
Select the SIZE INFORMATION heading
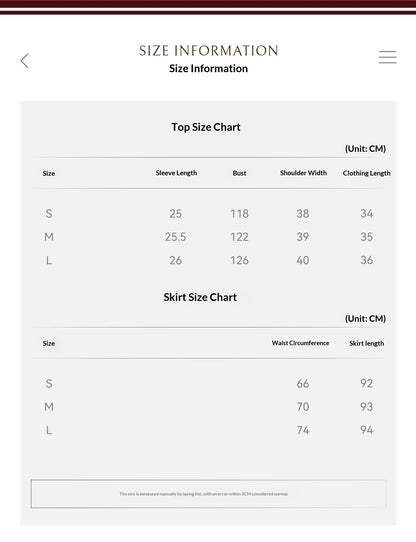point(209,50)
